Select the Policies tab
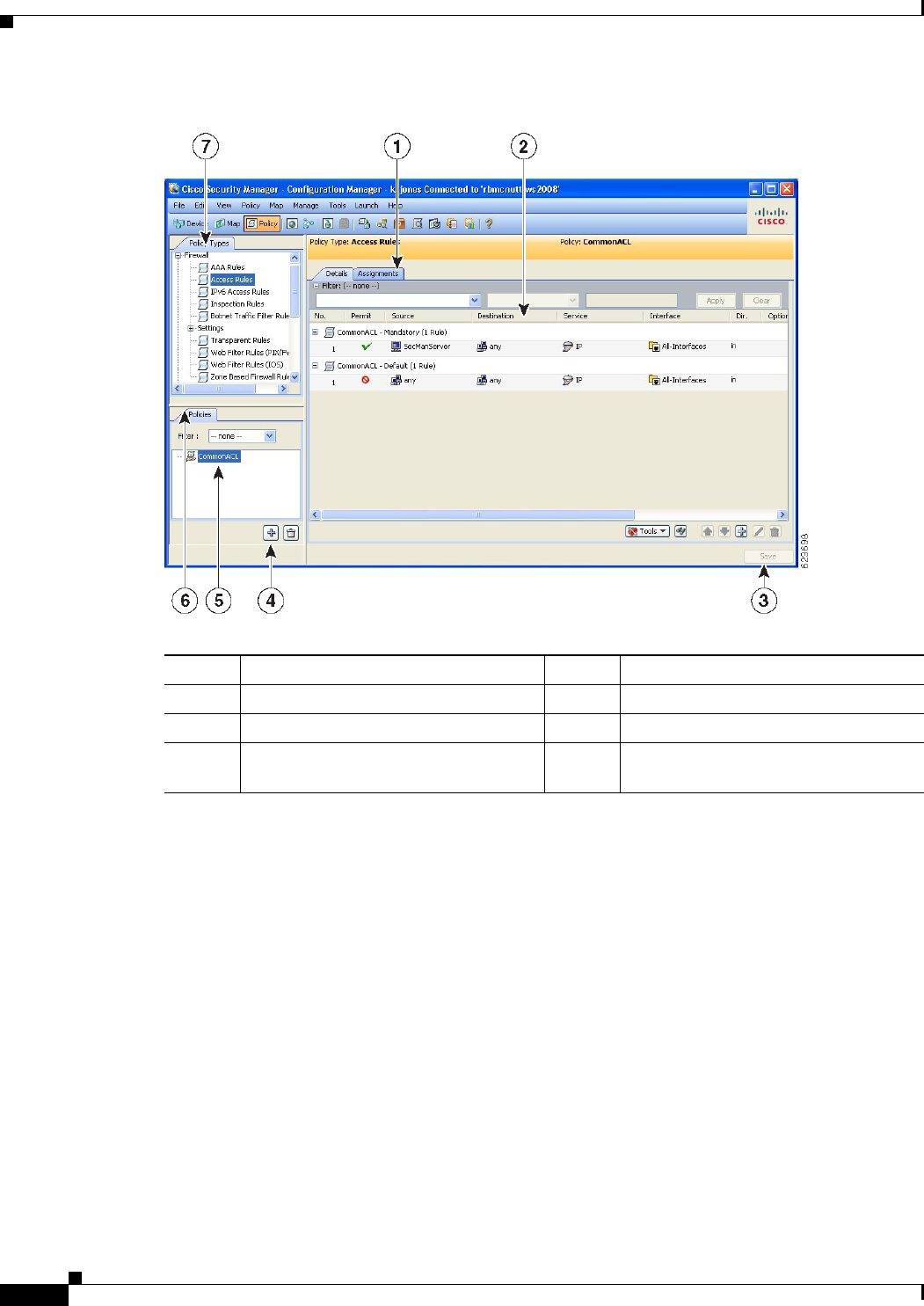This screenshot has height=1306, width=924. click(x=200, y=414)
